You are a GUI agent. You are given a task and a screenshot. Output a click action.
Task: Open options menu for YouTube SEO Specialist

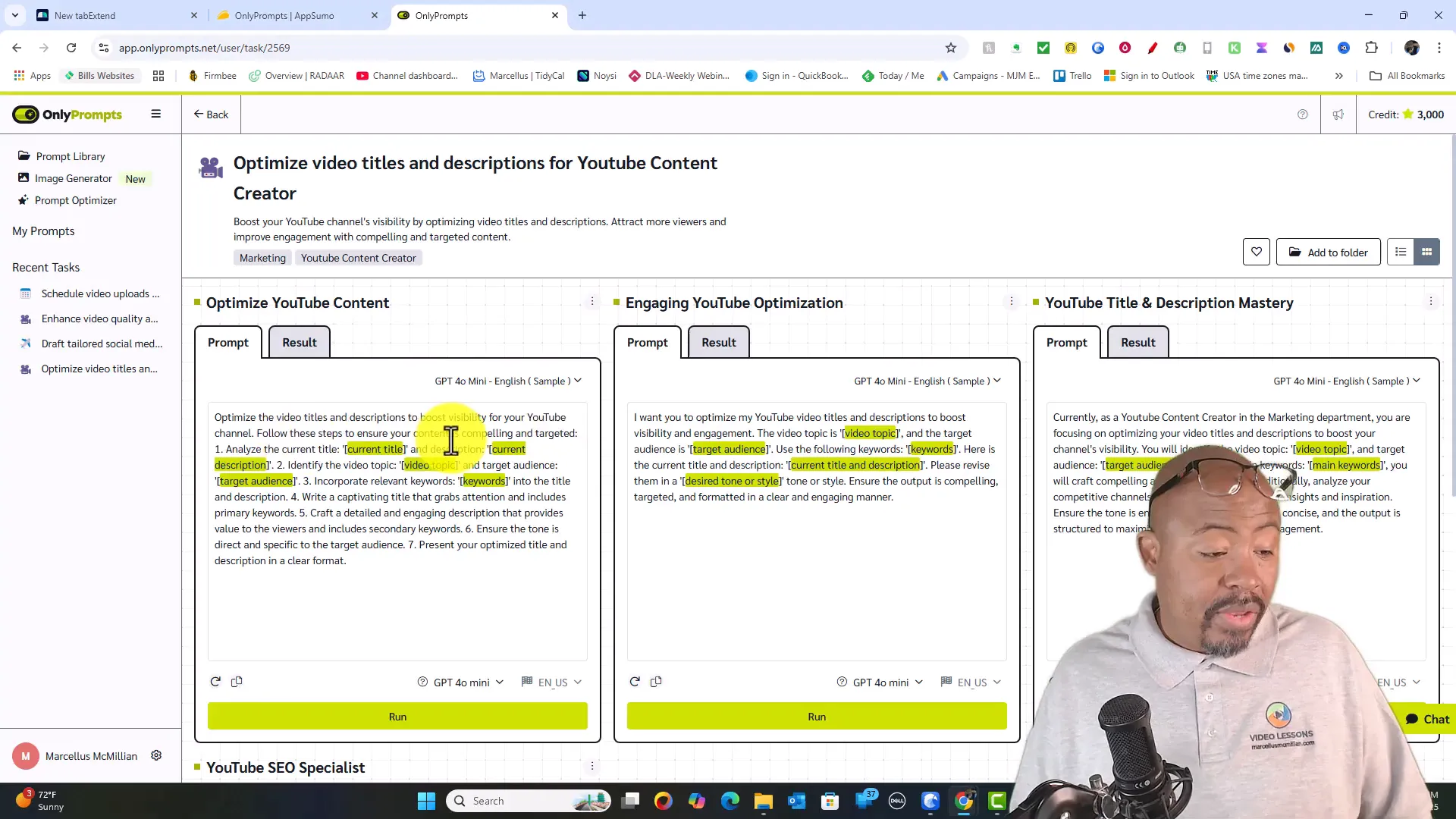point(592,767)
